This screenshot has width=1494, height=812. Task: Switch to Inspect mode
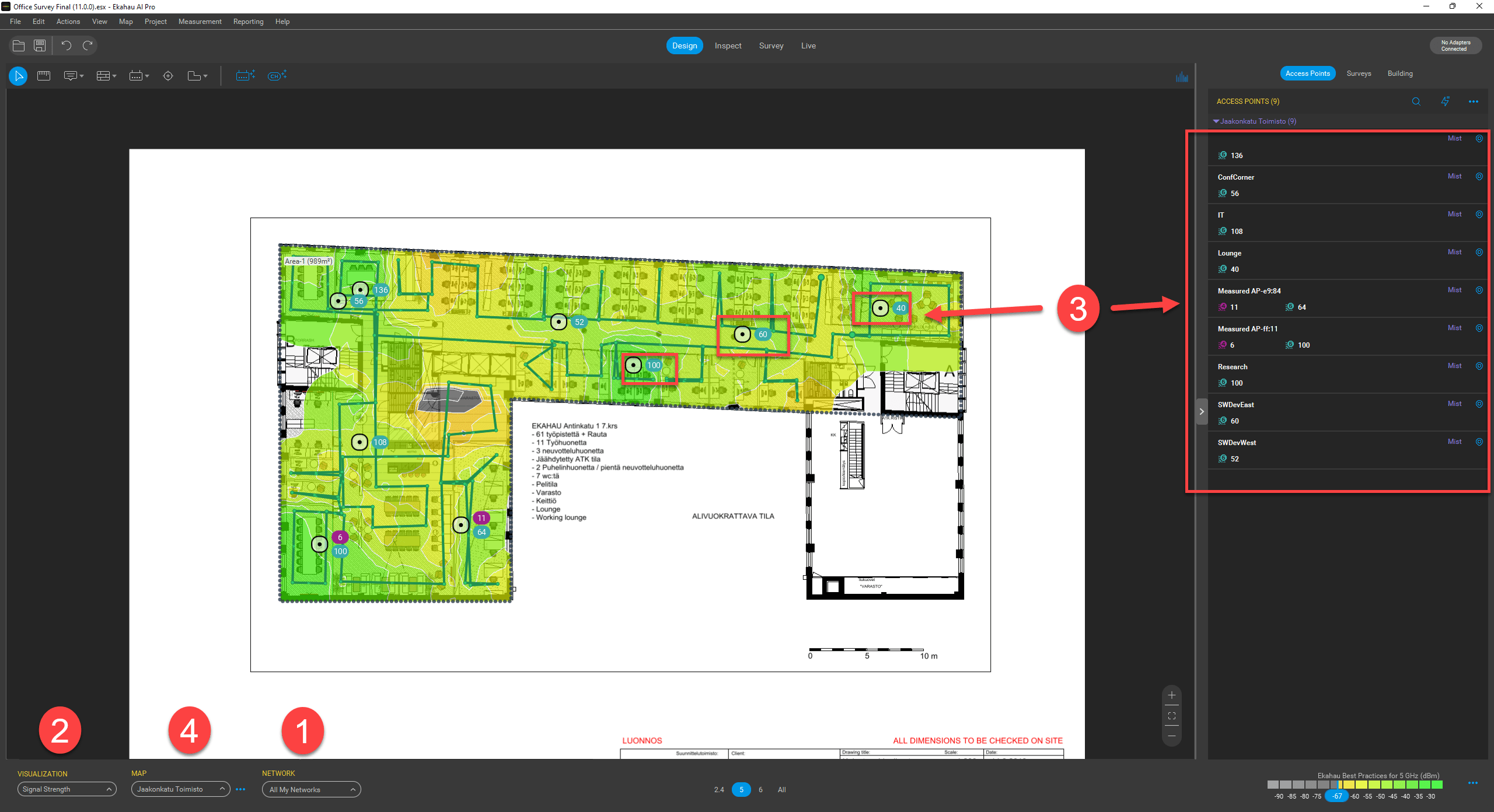click(x=728, y=45)
